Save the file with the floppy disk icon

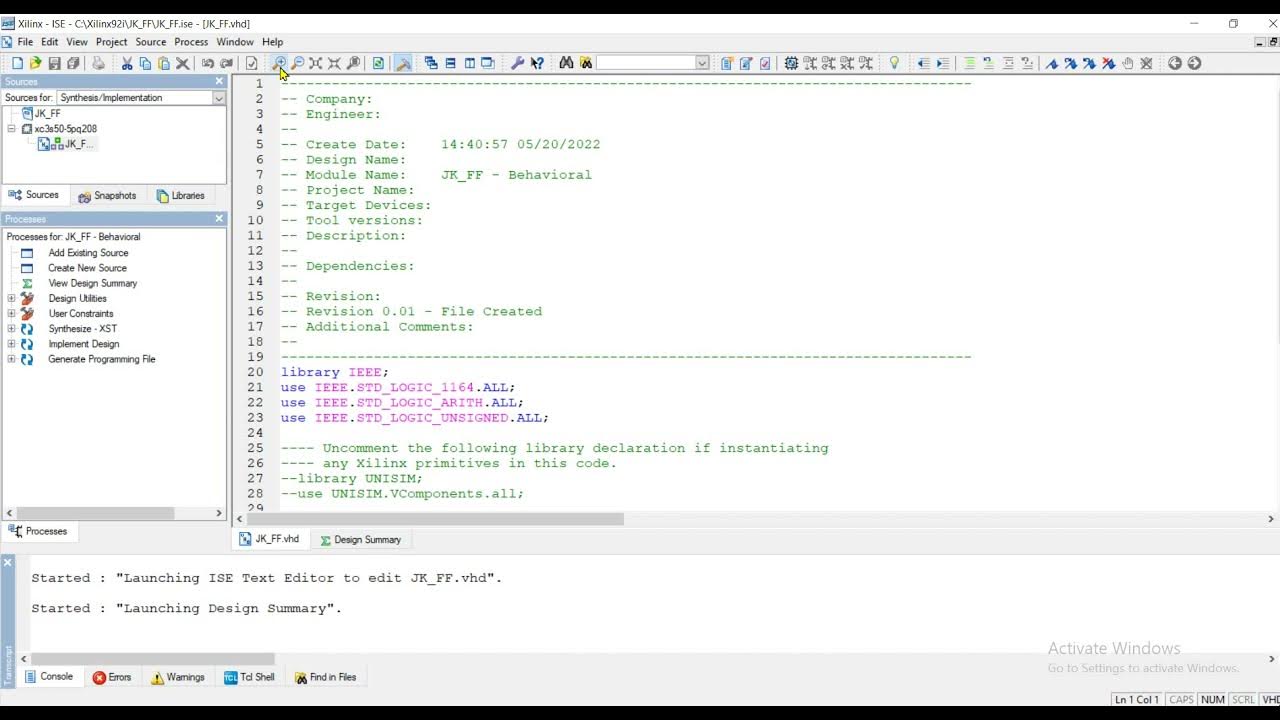(55, 63)
